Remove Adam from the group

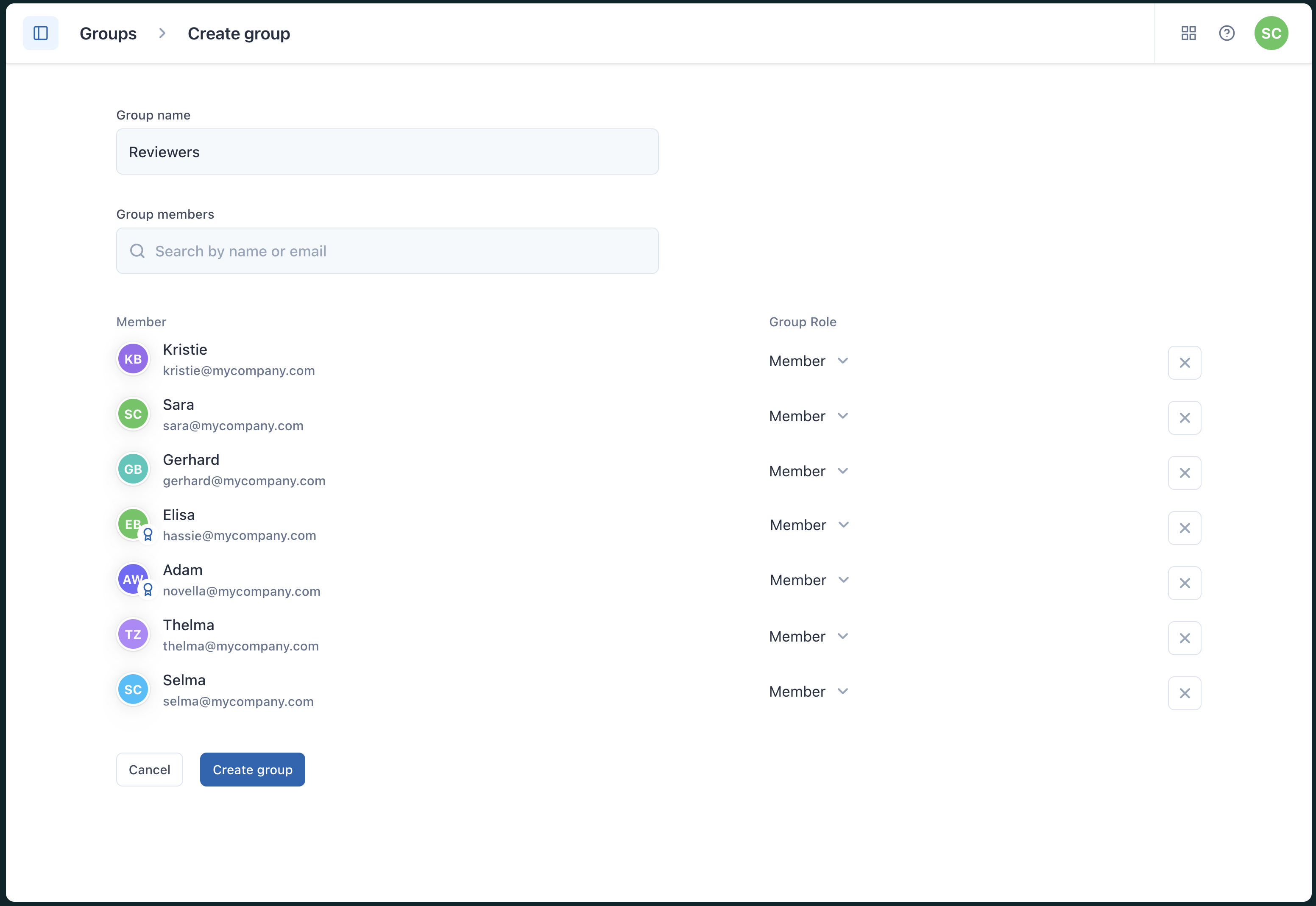coord(1184,583)
